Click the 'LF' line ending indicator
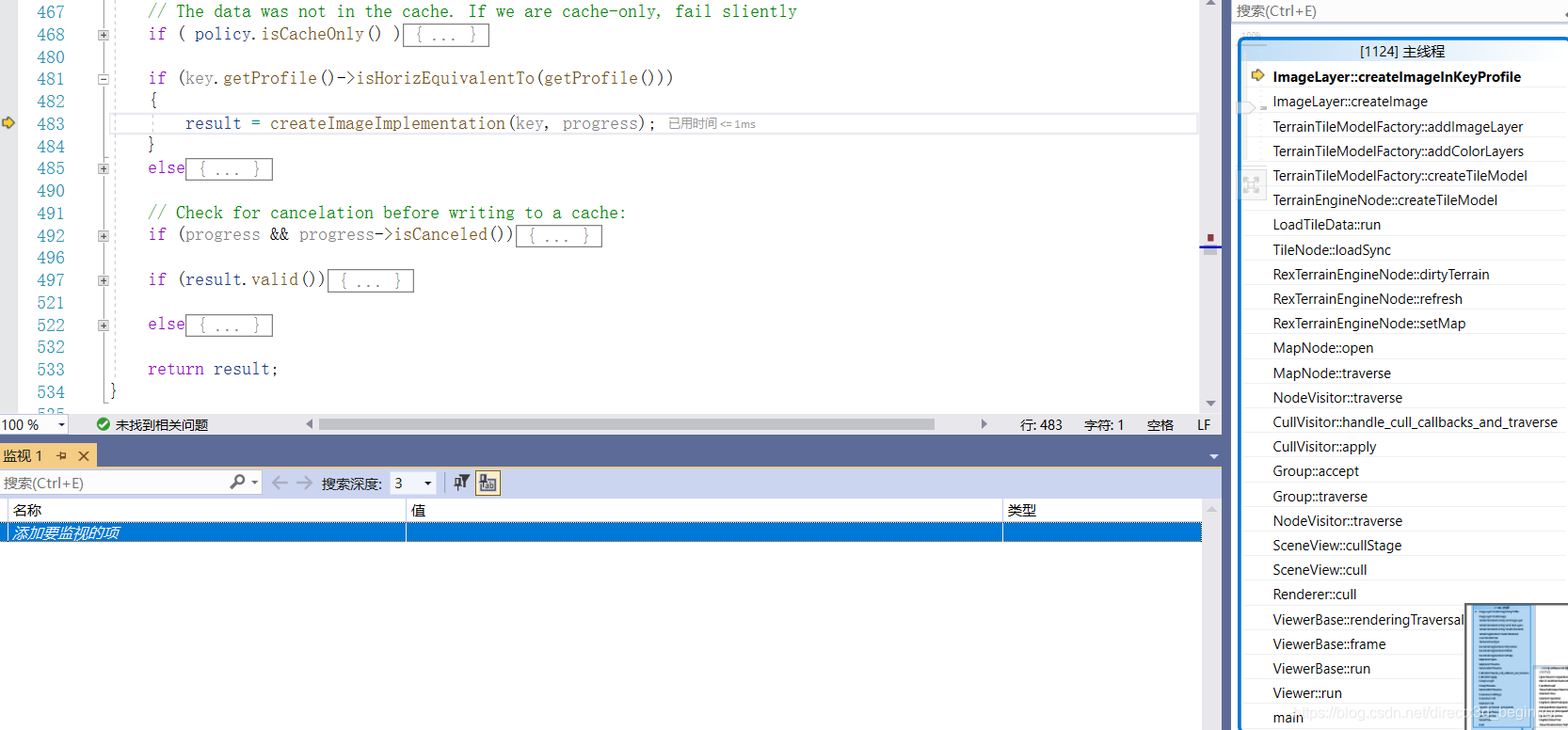The image size is (1568, 730). tap(1204, 425)
